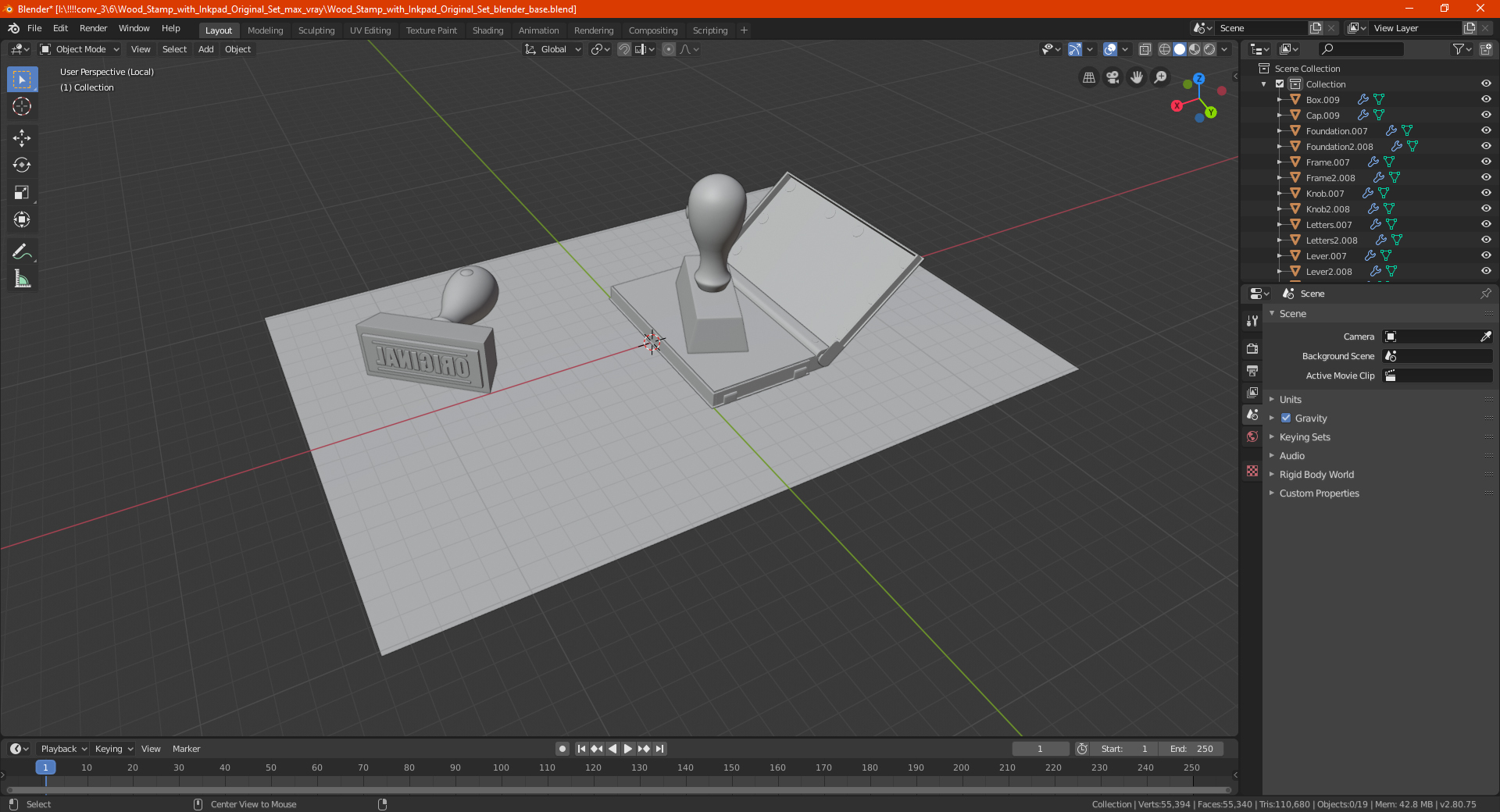Viewport: 1500px width, 812px height.
Task: Choose the Scale tool
Action: click(22, 193)
